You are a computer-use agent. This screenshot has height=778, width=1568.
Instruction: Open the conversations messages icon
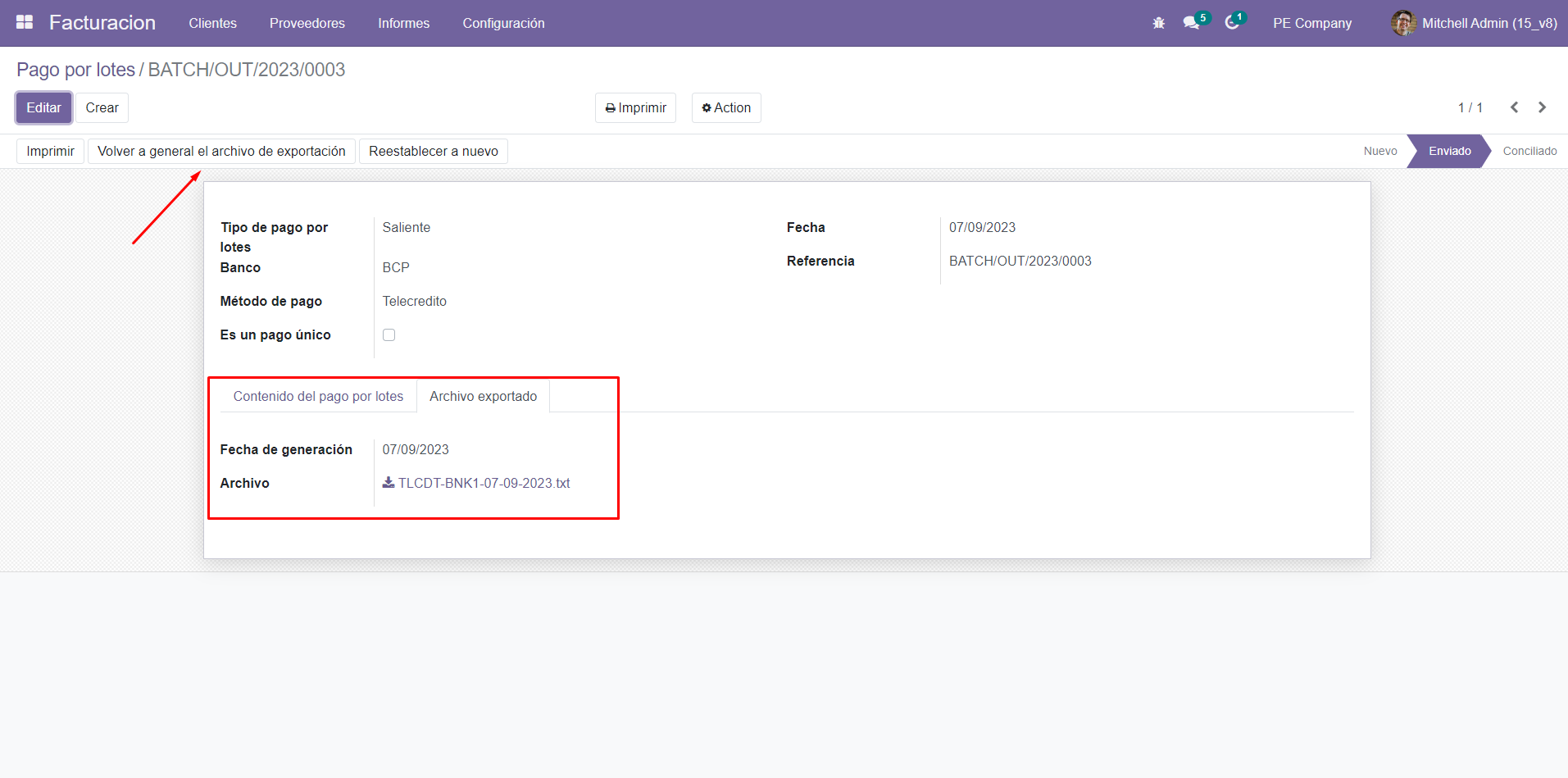1191,23
